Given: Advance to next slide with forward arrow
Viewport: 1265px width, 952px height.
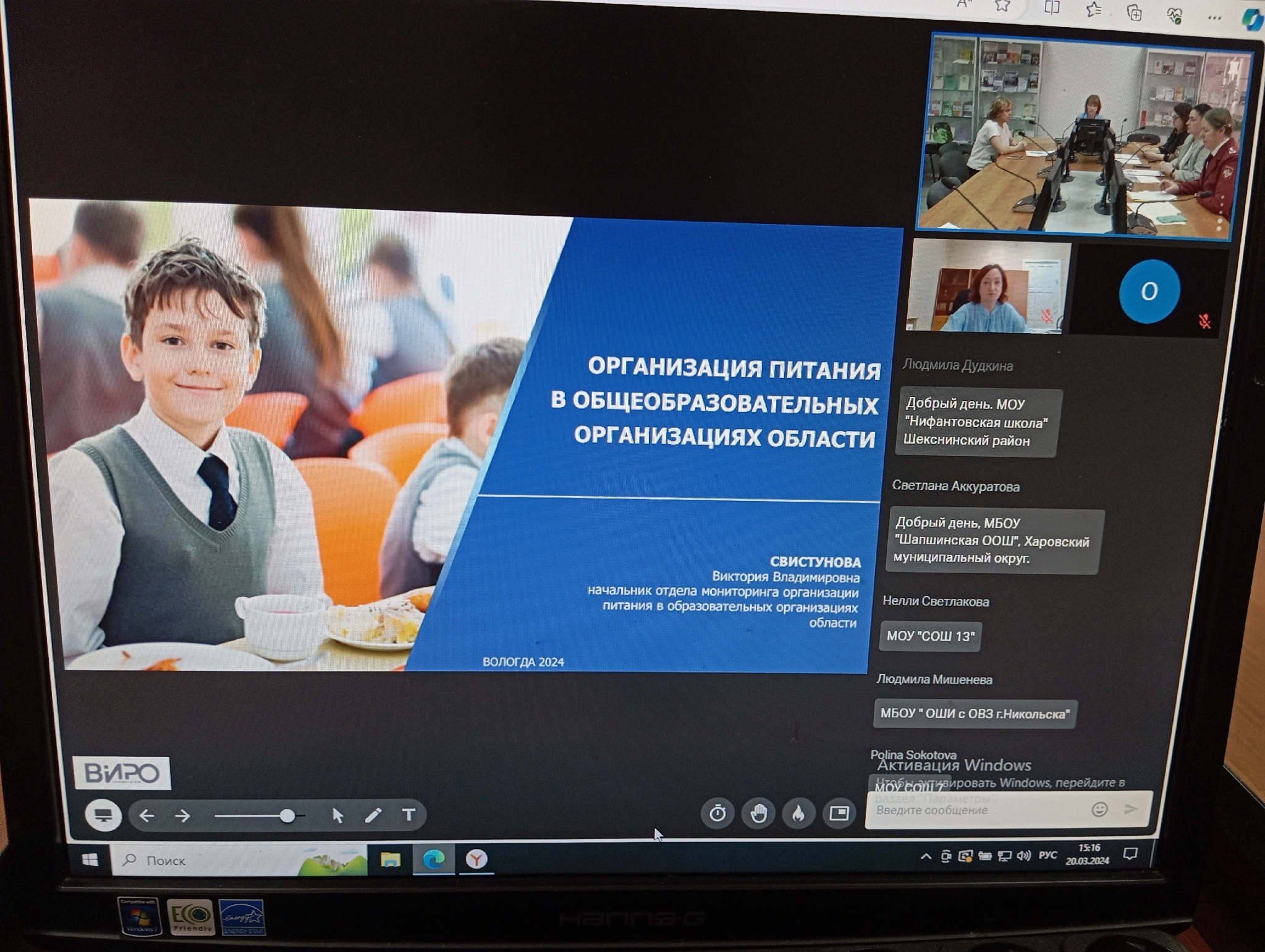Looking at the screenshot, I should pos(182,816).
